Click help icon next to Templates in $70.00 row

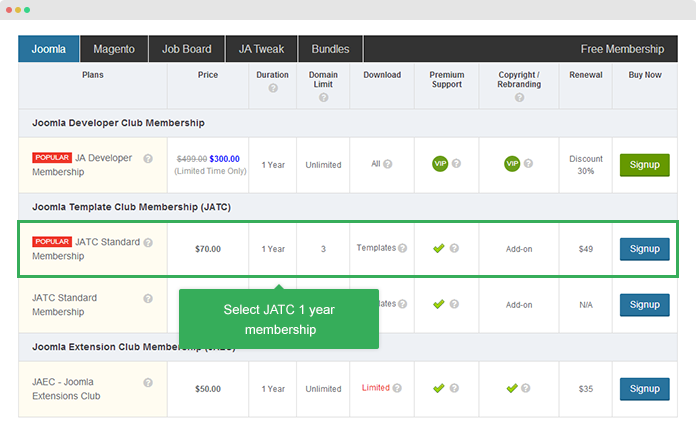coord(402,248)
